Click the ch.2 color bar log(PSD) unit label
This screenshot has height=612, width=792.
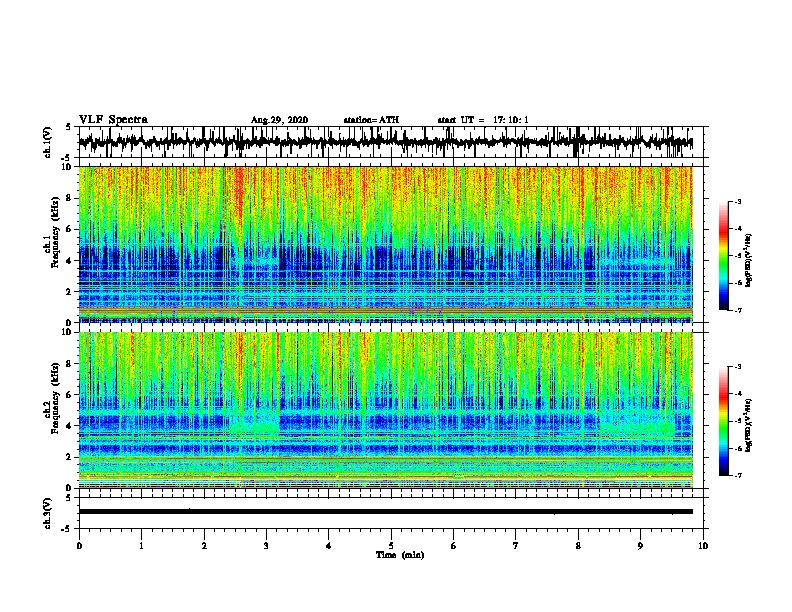coord(749,425)
